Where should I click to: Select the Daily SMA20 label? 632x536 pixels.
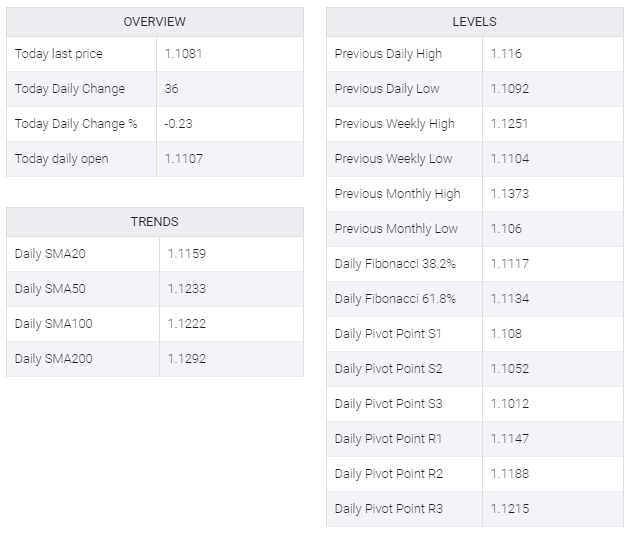50,254
